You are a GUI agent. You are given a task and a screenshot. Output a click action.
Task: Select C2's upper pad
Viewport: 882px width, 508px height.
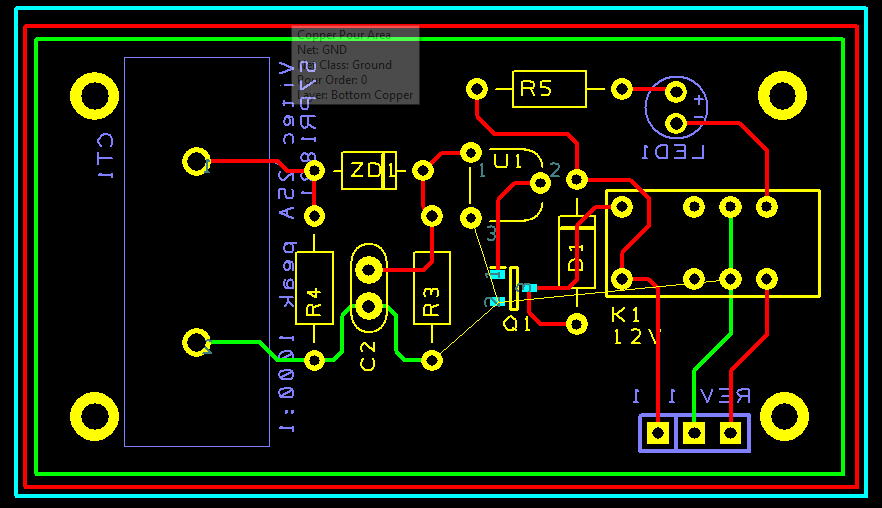368,270
